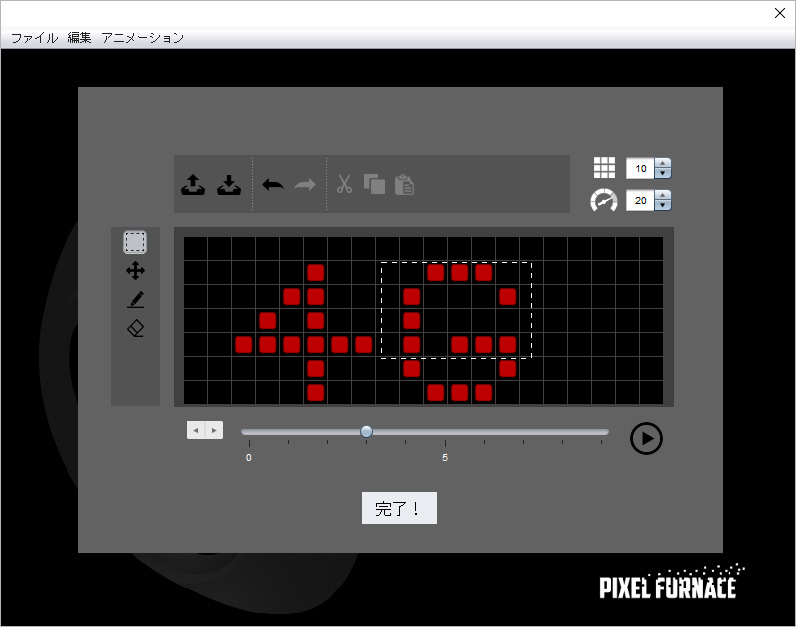Click the copy icon
The image size is (796, 627).
point(375,184)
